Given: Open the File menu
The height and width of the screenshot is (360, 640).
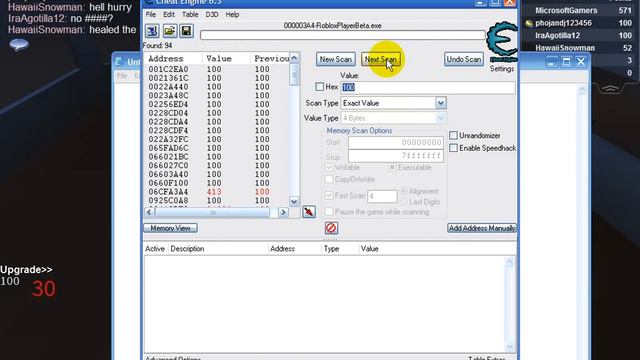Looking at the screenshot, I should 151,14.
